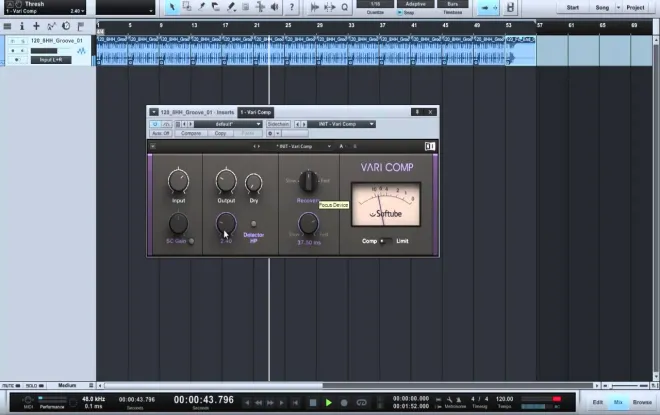Open the INIT - Vari Comp sidechain preset dropdown

pos(341,124)
